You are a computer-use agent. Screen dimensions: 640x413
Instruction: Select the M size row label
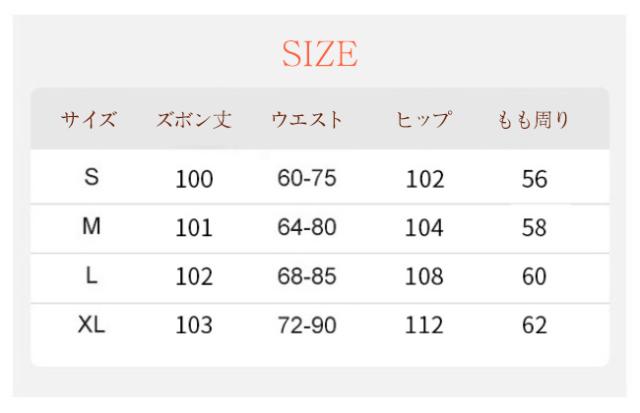click(91, 227)
